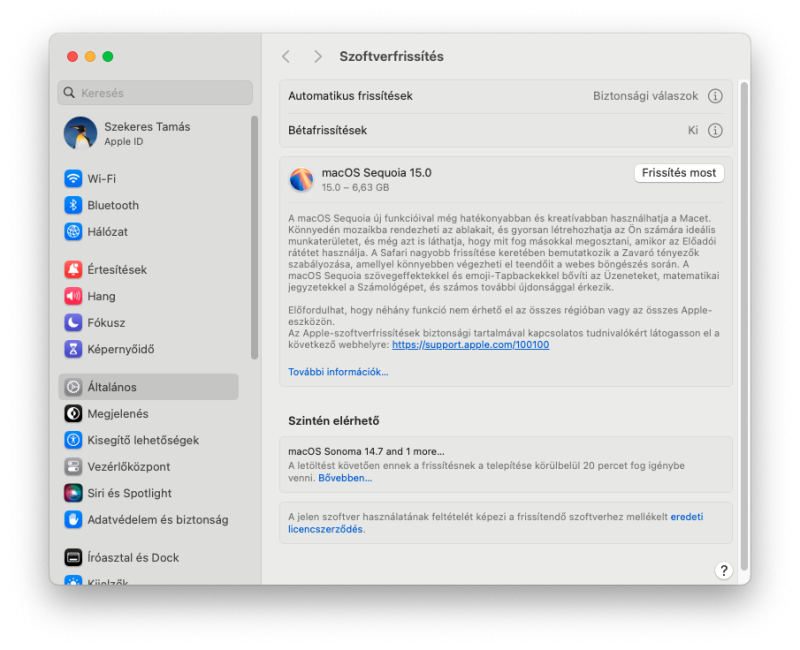Click the Szoftverfrissítés page title
This screenshot has height=650, width=800.
tap(392, 57)
